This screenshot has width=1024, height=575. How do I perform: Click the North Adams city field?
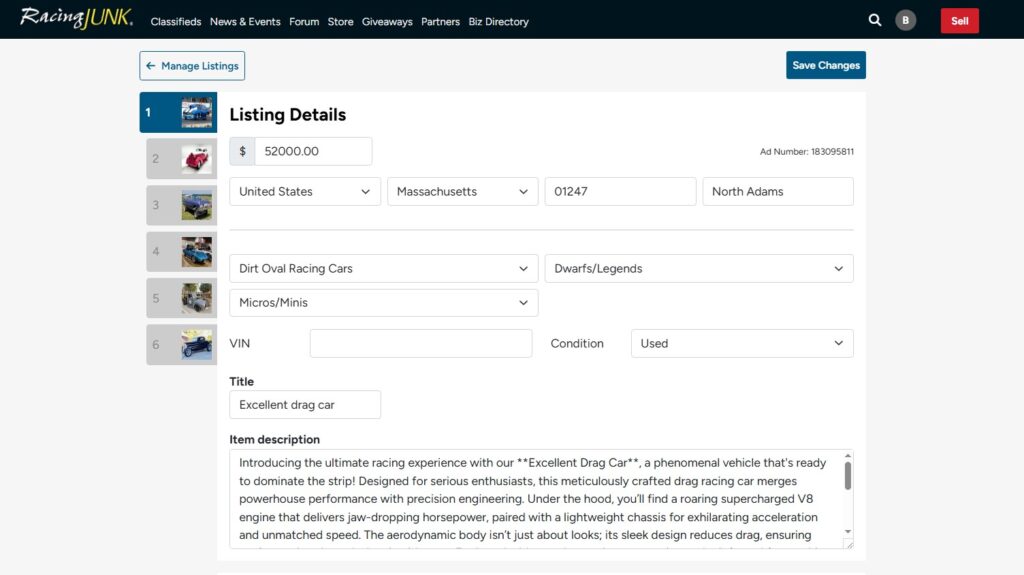778,191
